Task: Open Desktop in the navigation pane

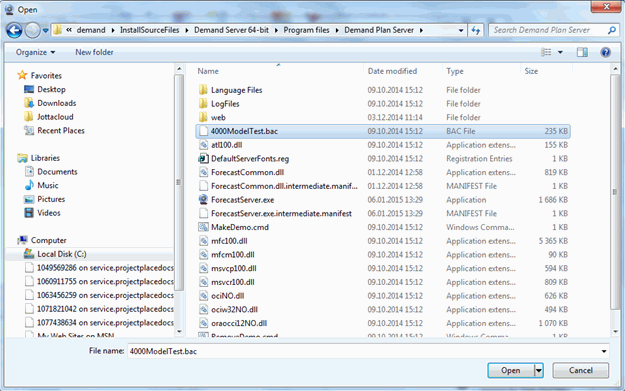Action: [x=51, y=89]
